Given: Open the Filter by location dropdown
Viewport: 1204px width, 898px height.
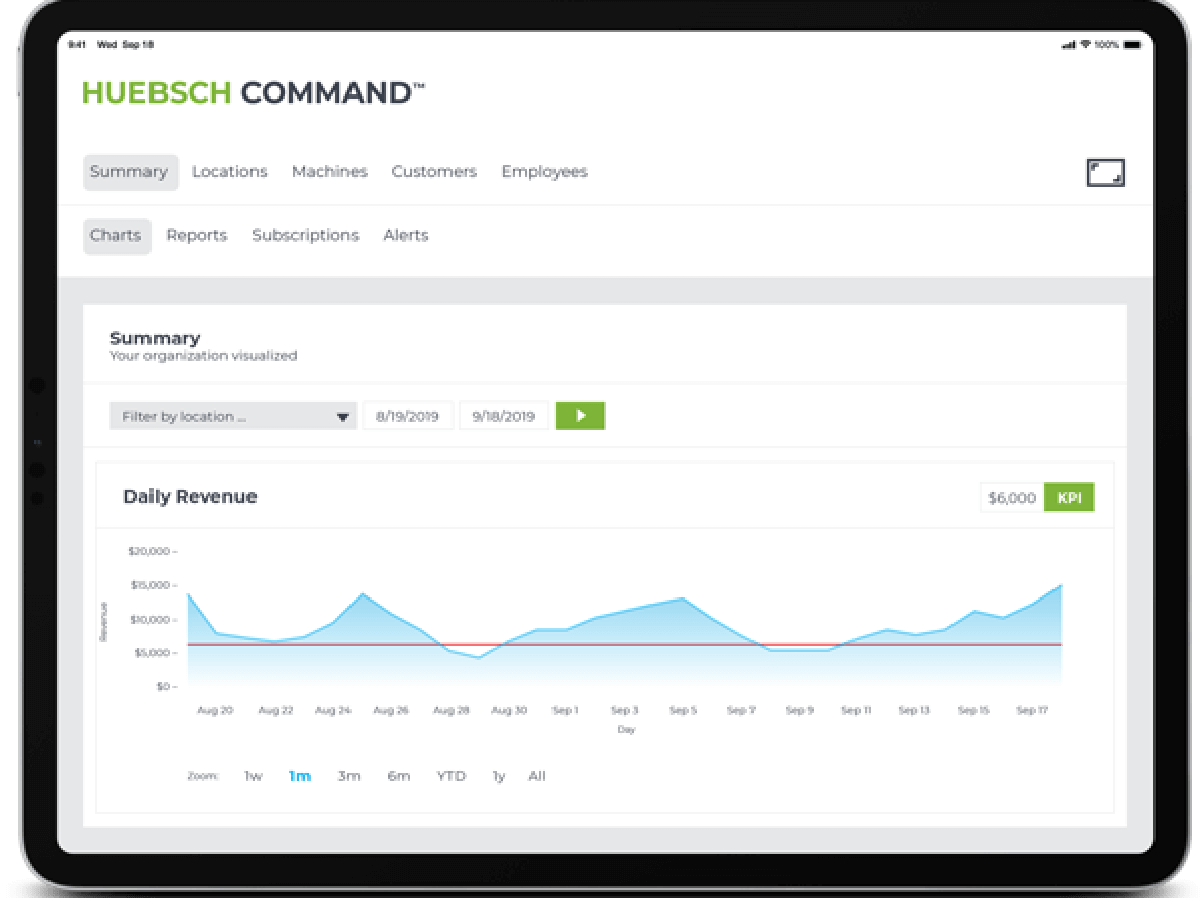Looking at the screenshot, I should [222, 416].
